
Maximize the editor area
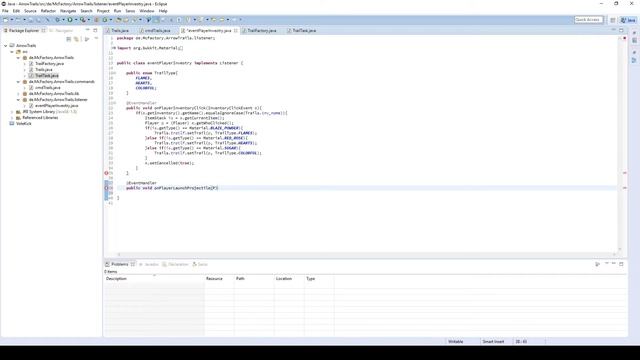(621, 30)
